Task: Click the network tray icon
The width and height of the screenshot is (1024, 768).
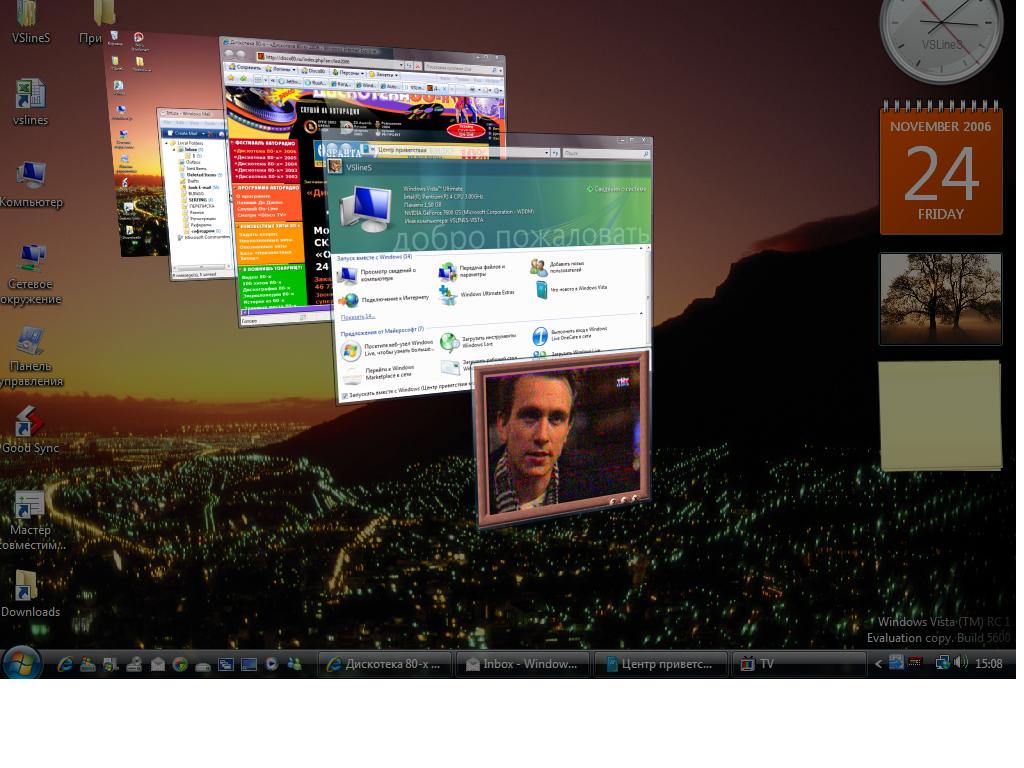Action: click(x=942, y=663)
